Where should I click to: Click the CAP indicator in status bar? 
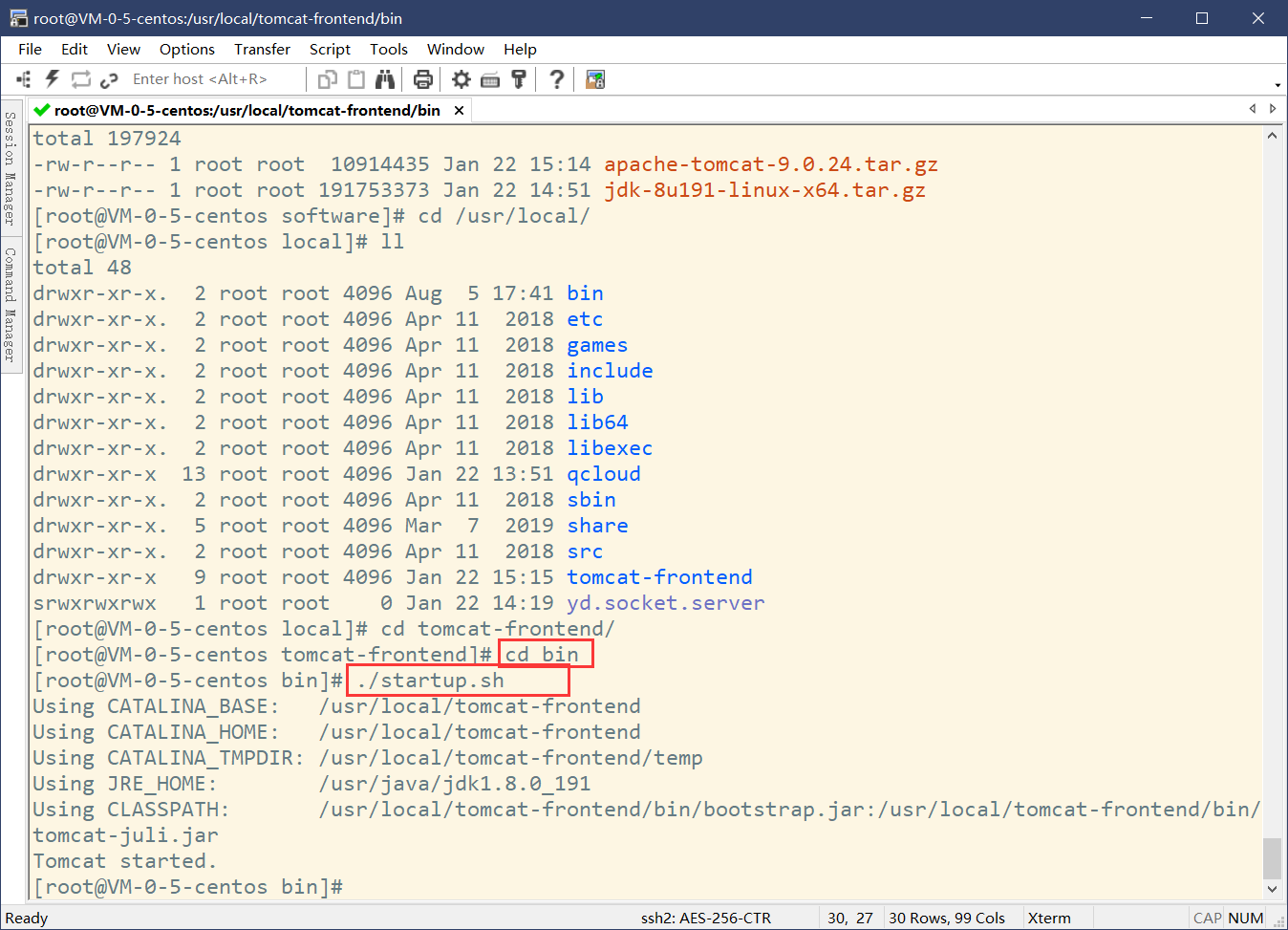(x=1208, y=918)
